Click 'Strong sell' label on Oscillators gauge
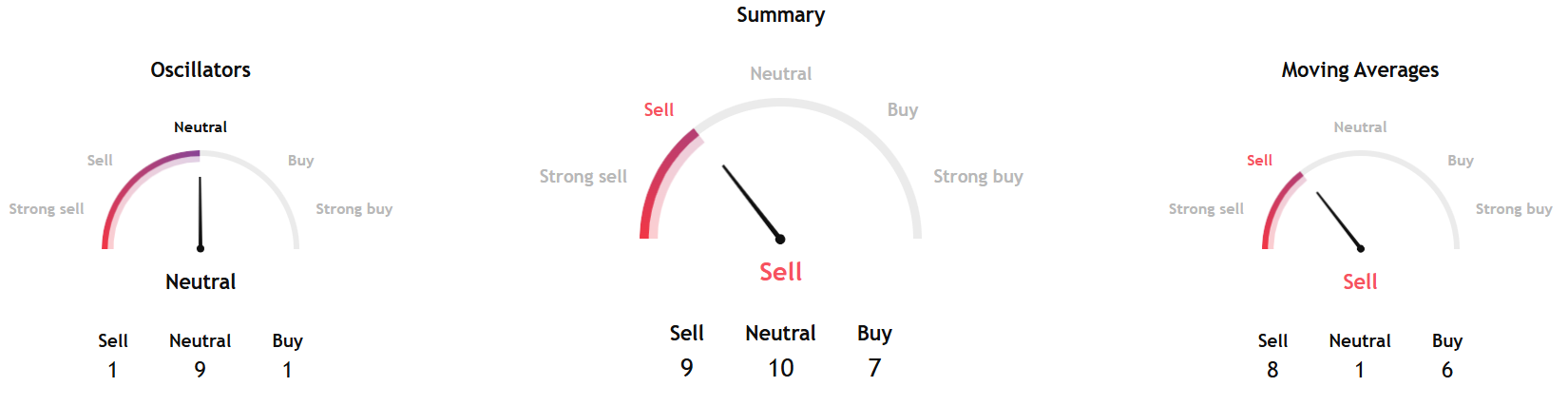This screenshot has width=1568, height=406. coord(47,209)
